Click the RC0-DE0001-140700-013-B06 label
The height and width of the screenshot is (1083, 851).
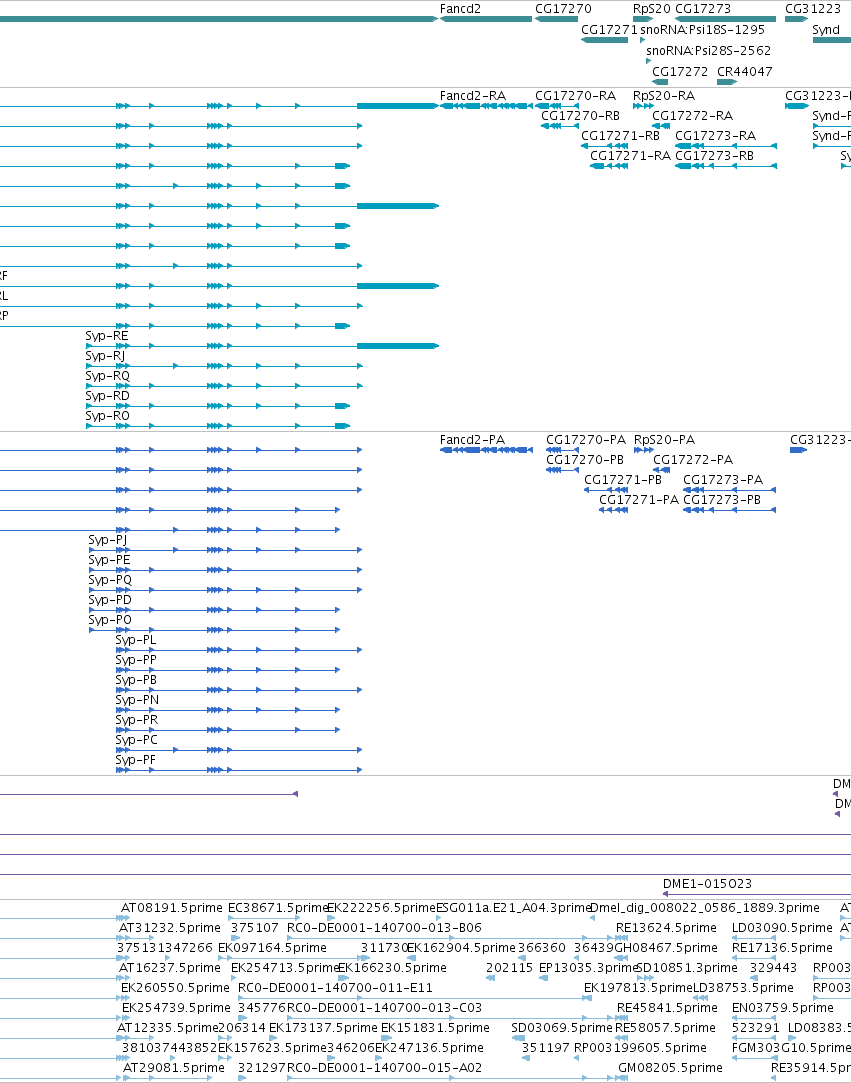(384, 928)
